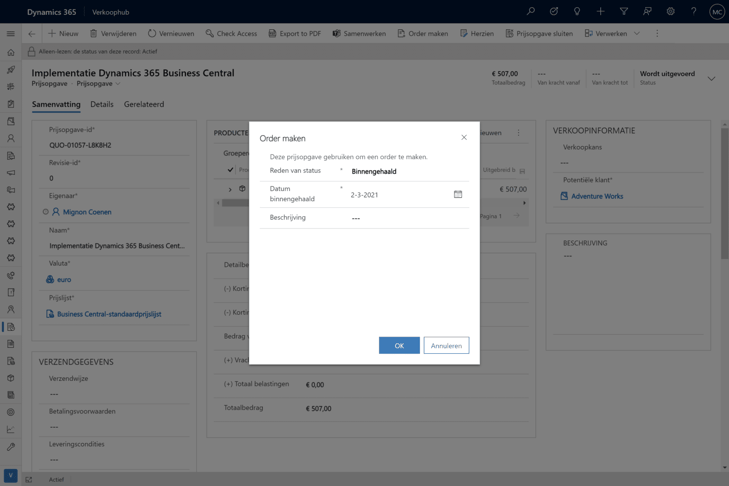
Task: Open the products grid more options menu
Action: 518,133
